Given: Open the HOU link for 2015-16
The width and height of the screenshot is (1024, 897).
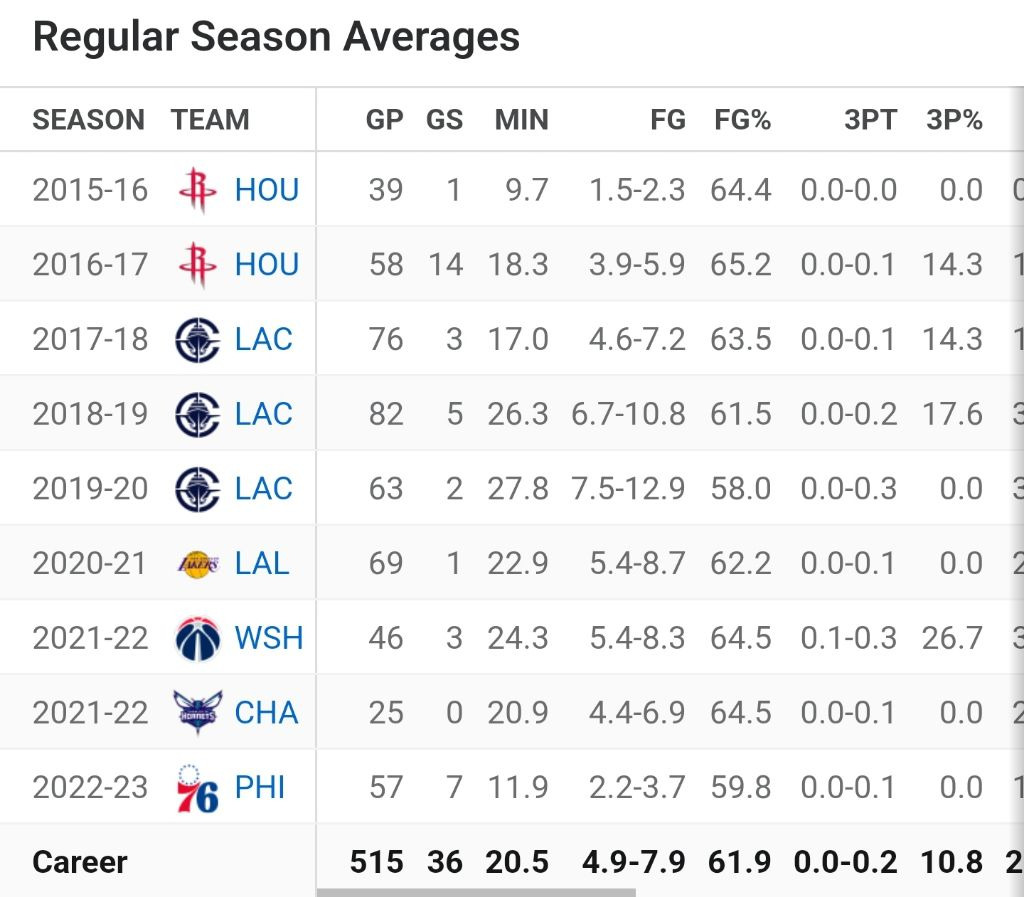Looking at the screenshot, I should pos(266,190).
